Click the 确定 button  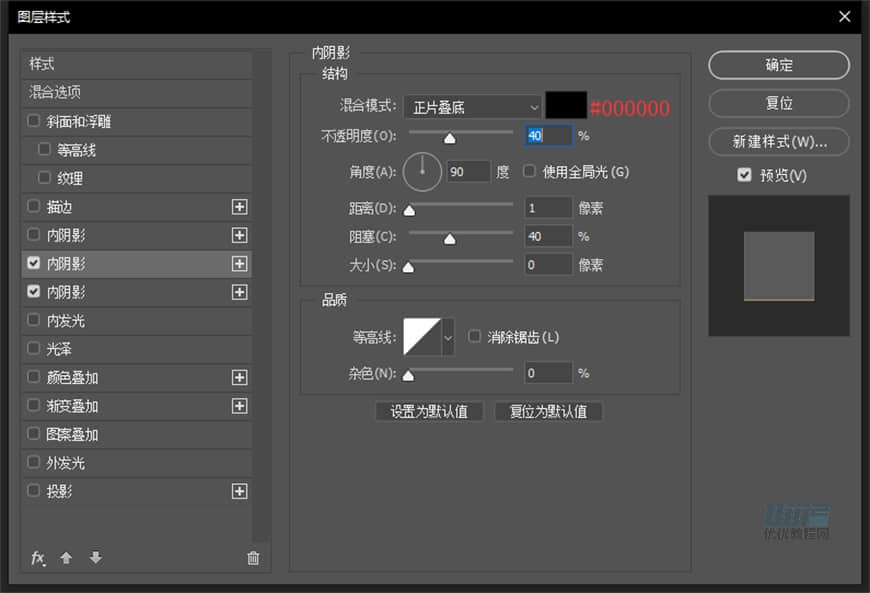coord(778,65)
